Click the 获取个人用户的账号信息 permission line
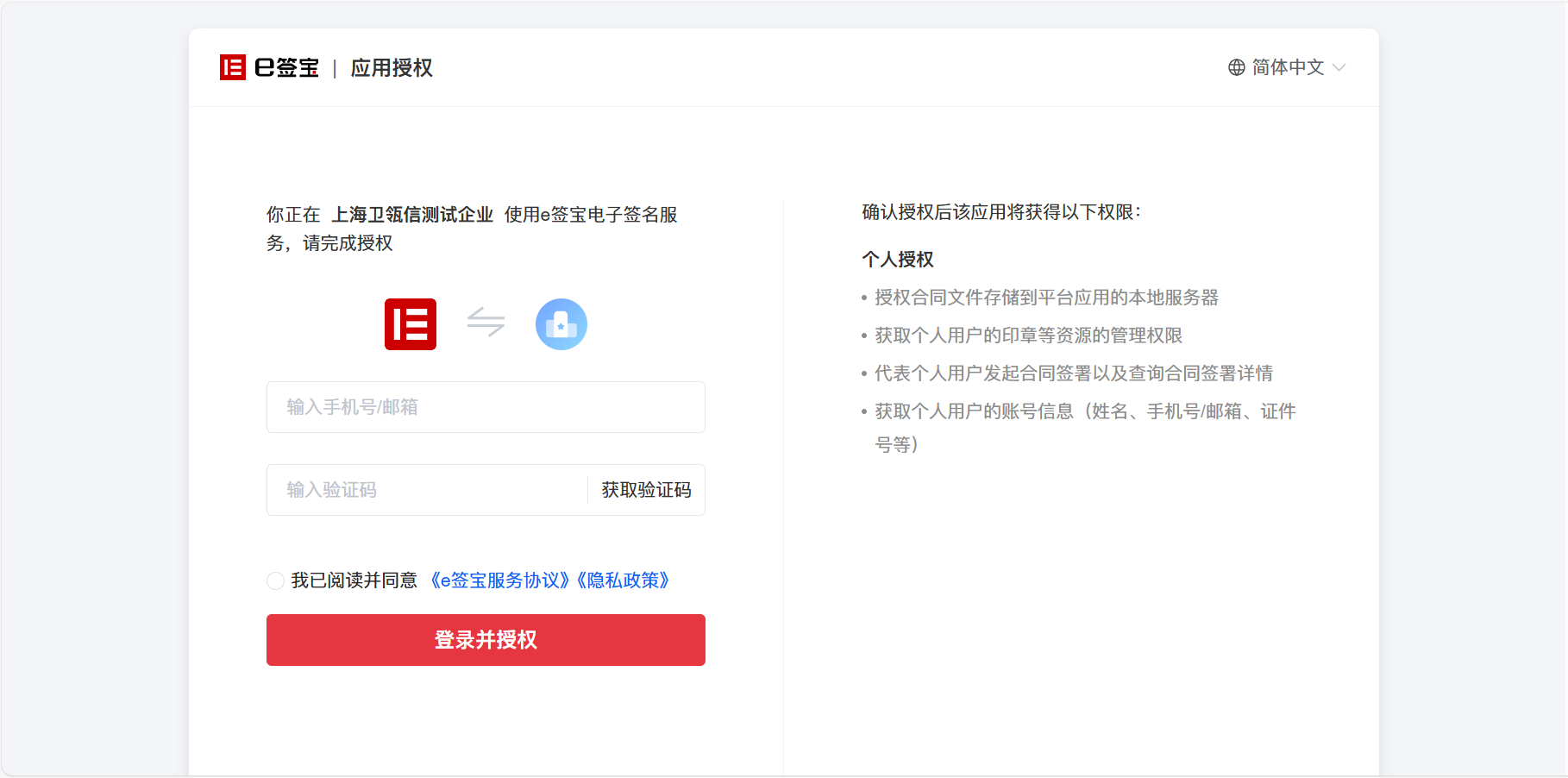The width and height of the screenshot is (1568, 778). [x=1085, y=428]
